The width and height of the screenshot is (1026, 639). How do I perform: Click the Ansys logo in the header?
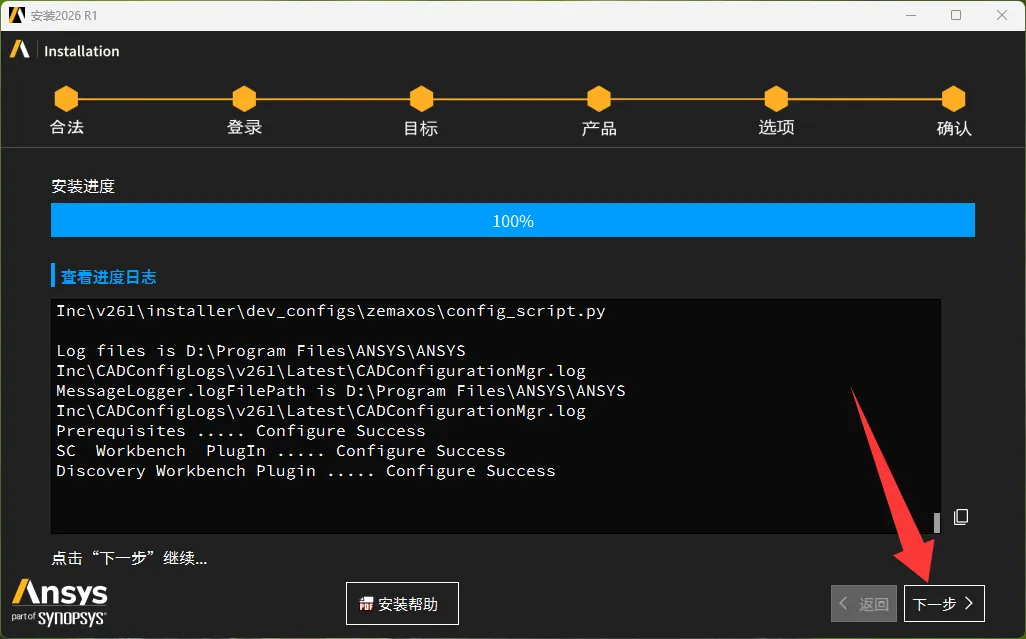click(20, 50)
